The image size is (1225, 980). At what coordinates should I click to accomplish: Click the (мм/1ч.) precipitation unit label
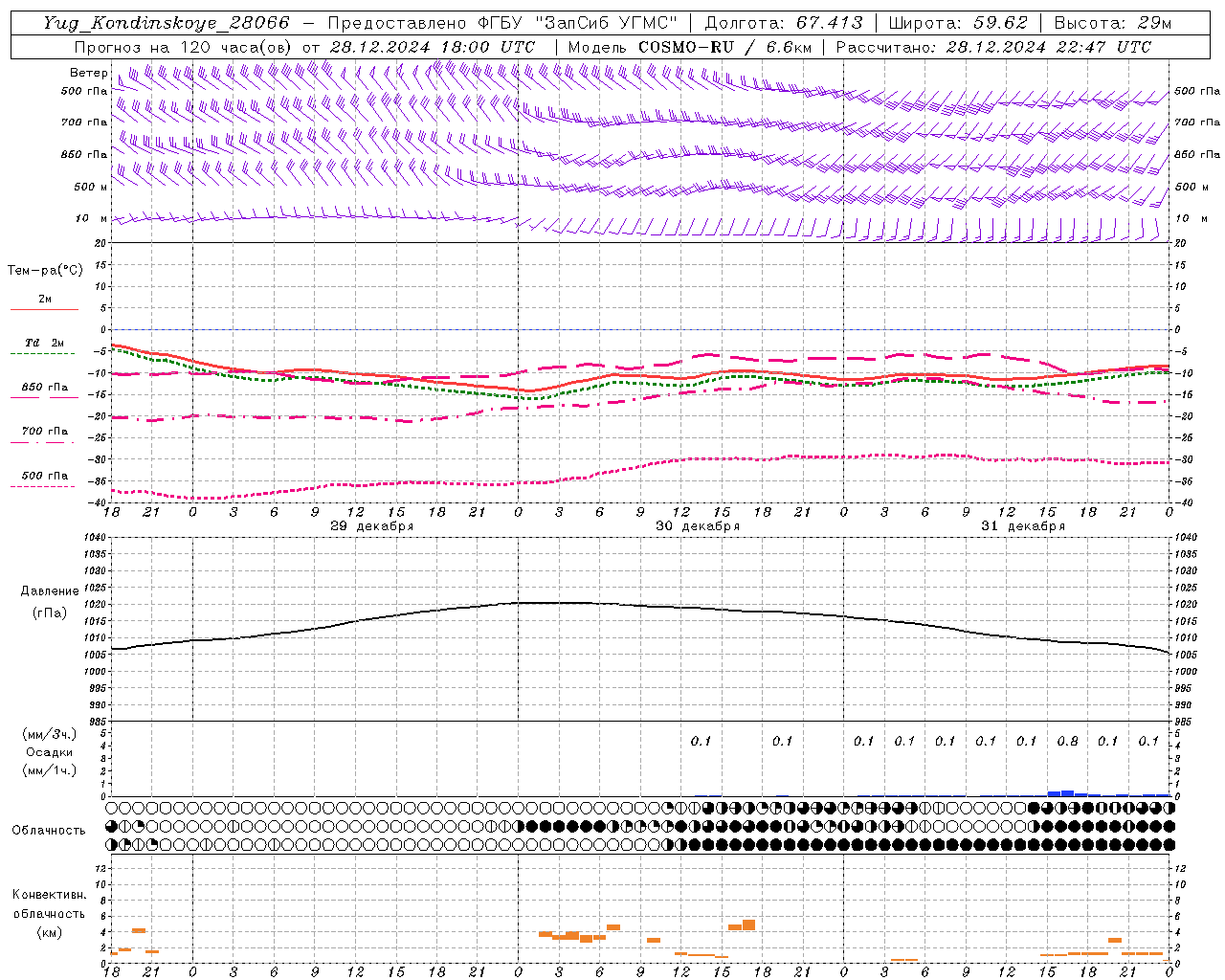(50, 770)
